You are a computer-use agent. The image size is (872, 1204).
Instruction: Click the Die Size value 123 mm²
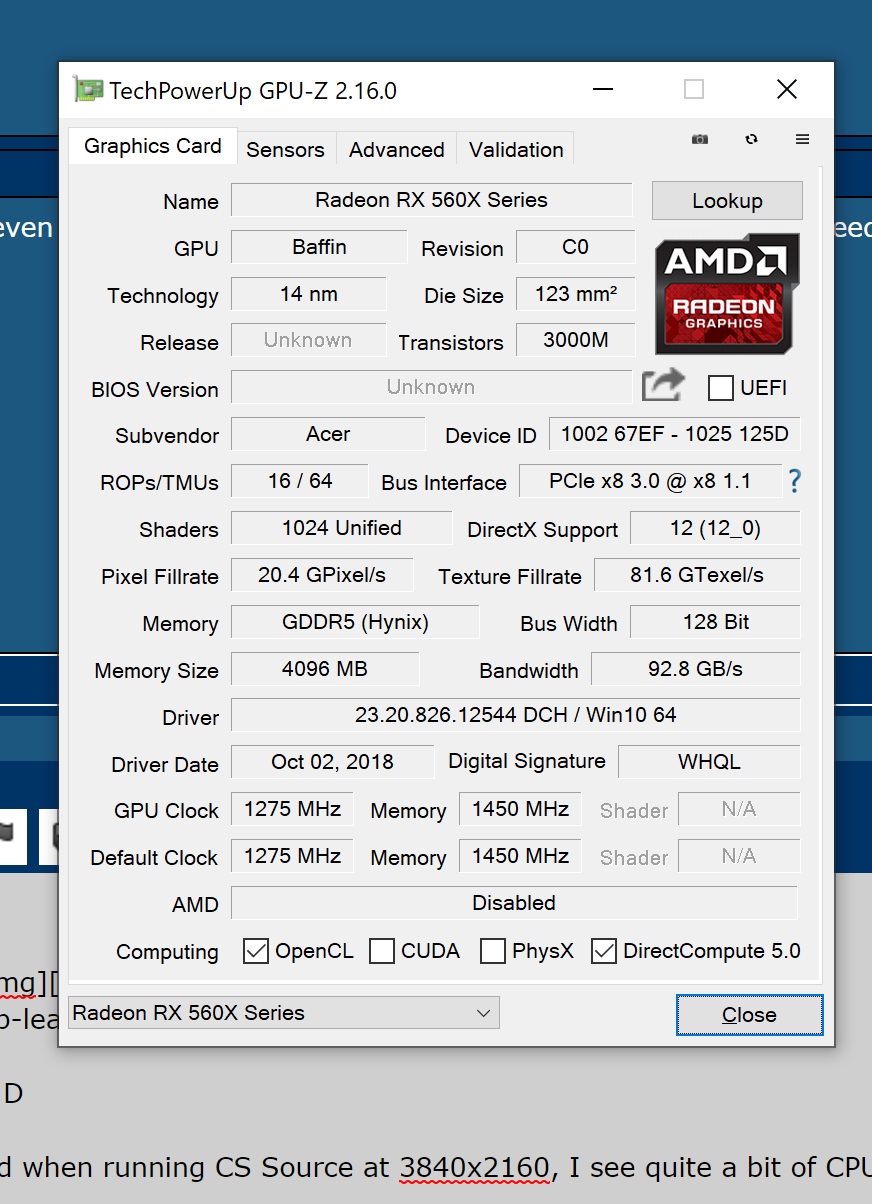pos(576,293)
